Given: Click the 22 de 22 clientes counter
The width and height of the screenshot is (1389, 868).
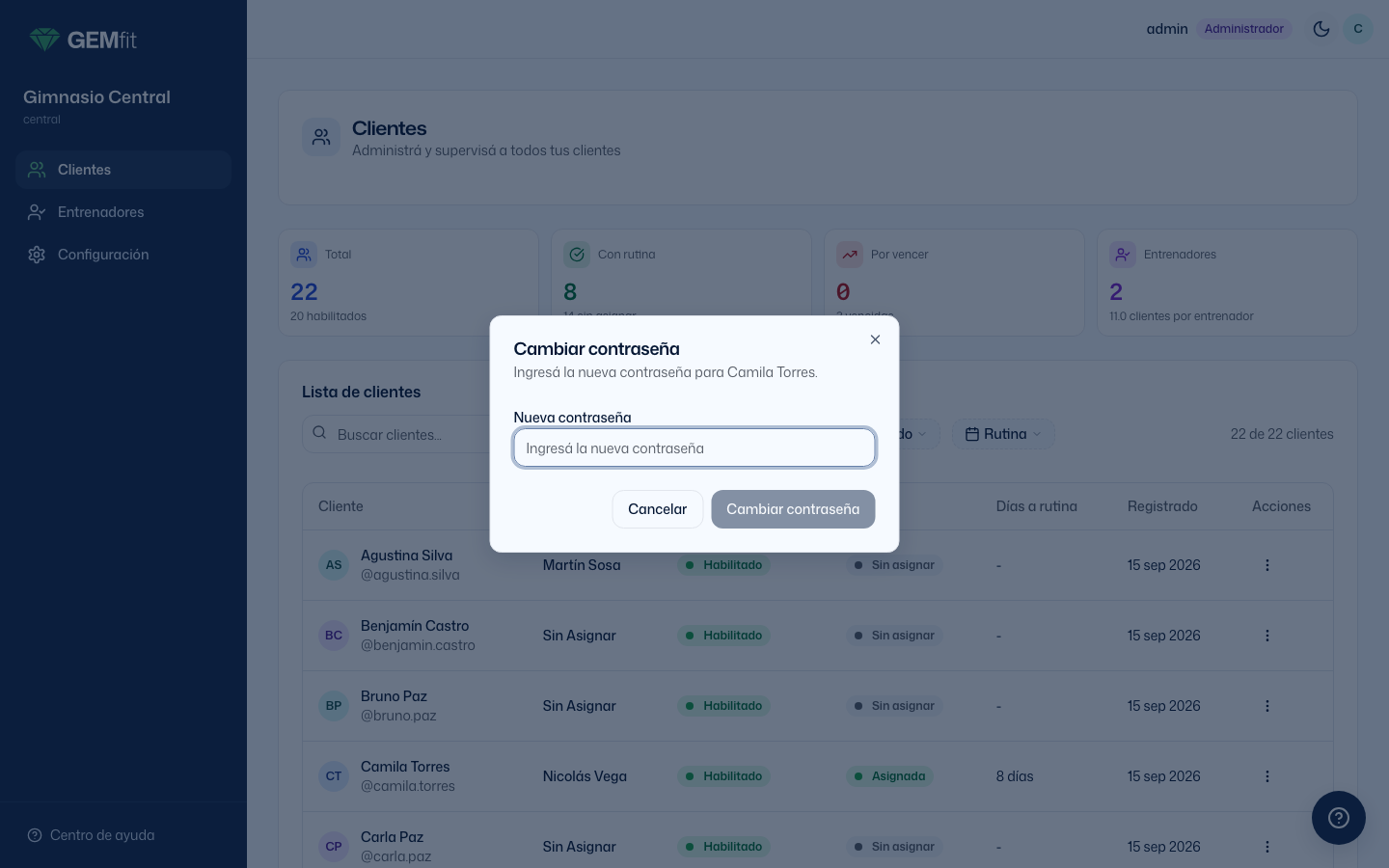Looking at the screenshot, I should [1282, 434].
